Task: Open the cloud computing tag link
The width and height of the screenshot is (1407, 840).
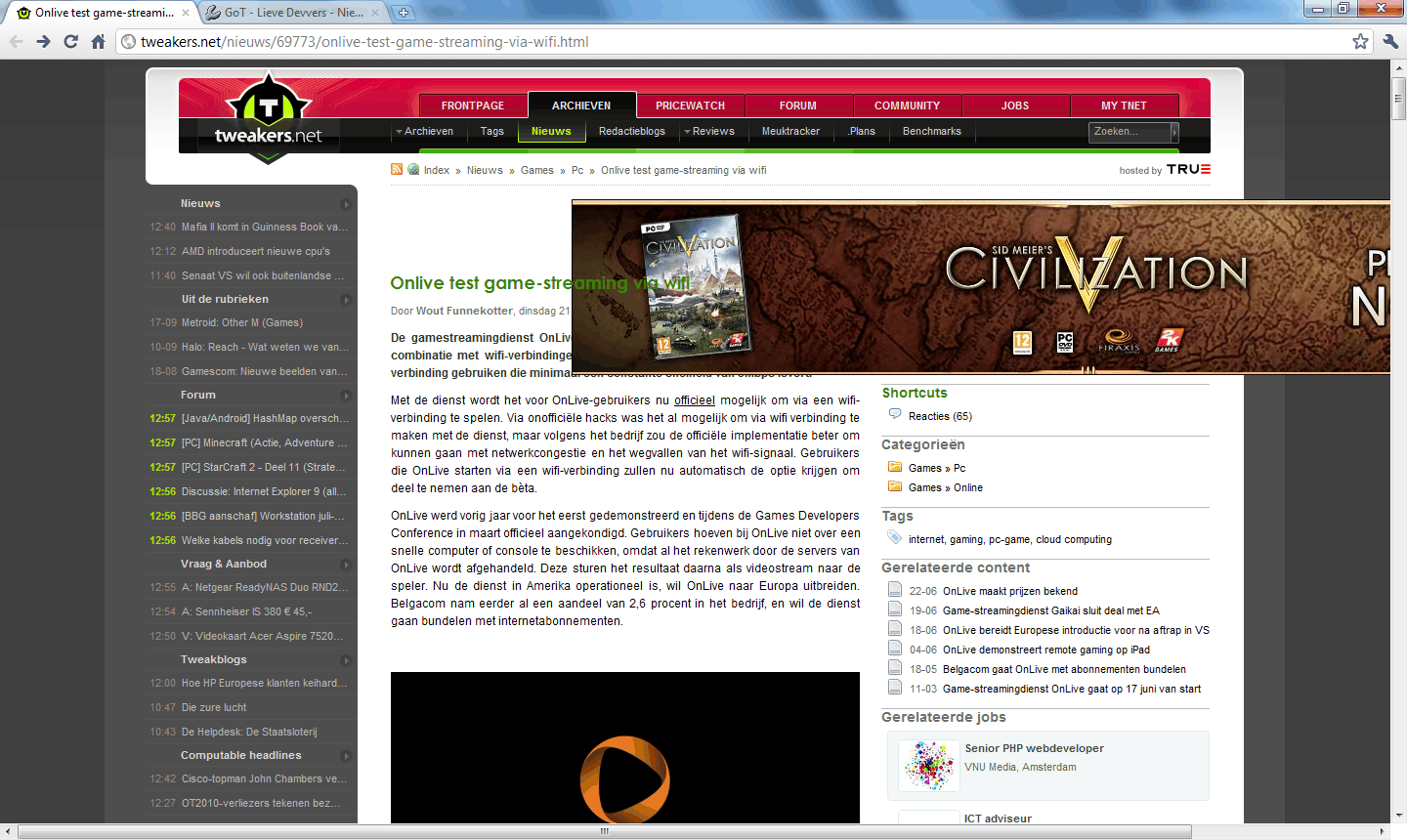Action: pyautogui.click(x=1074, y=539)
